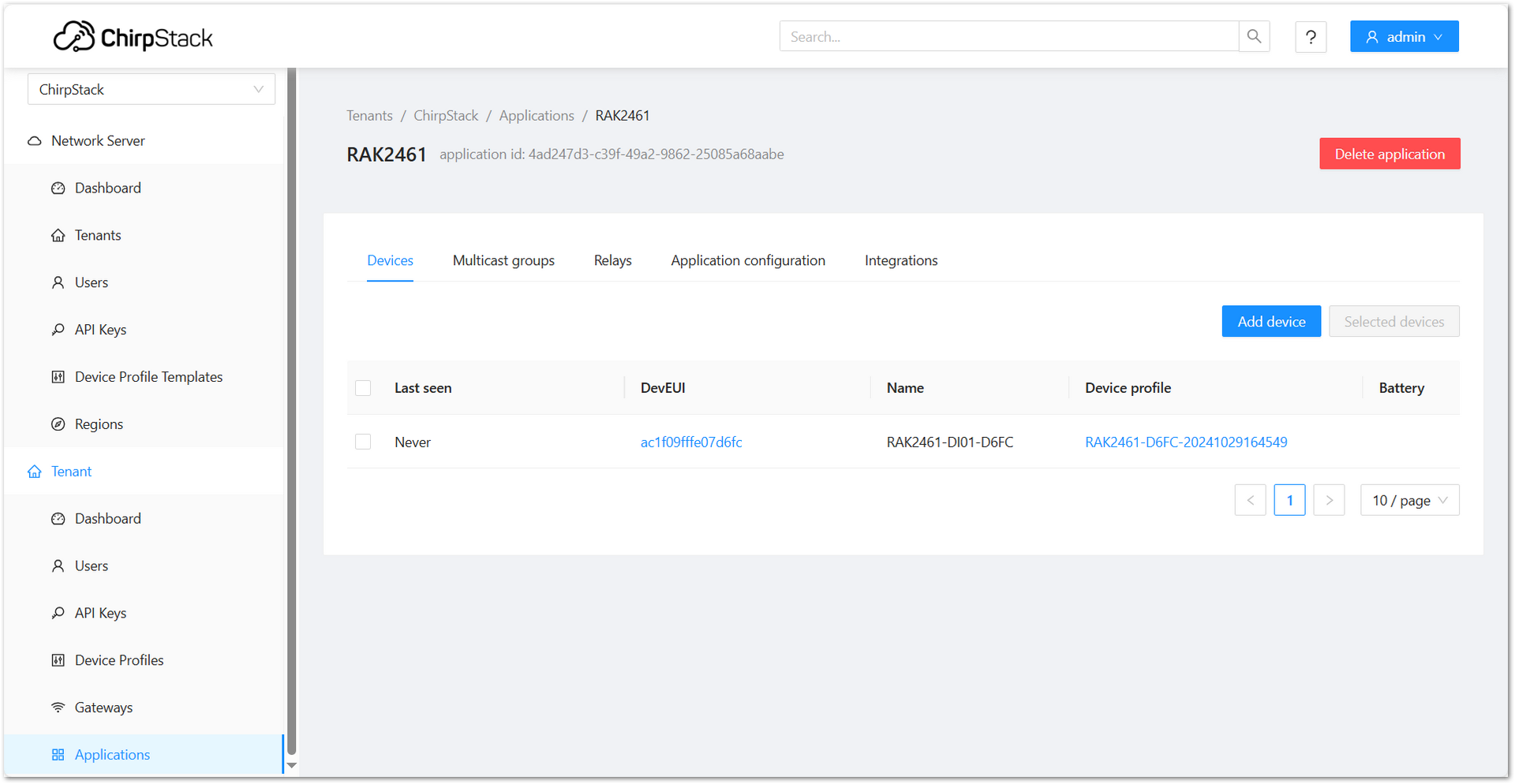Open the admin account dropdown

tap(1404, 36)
